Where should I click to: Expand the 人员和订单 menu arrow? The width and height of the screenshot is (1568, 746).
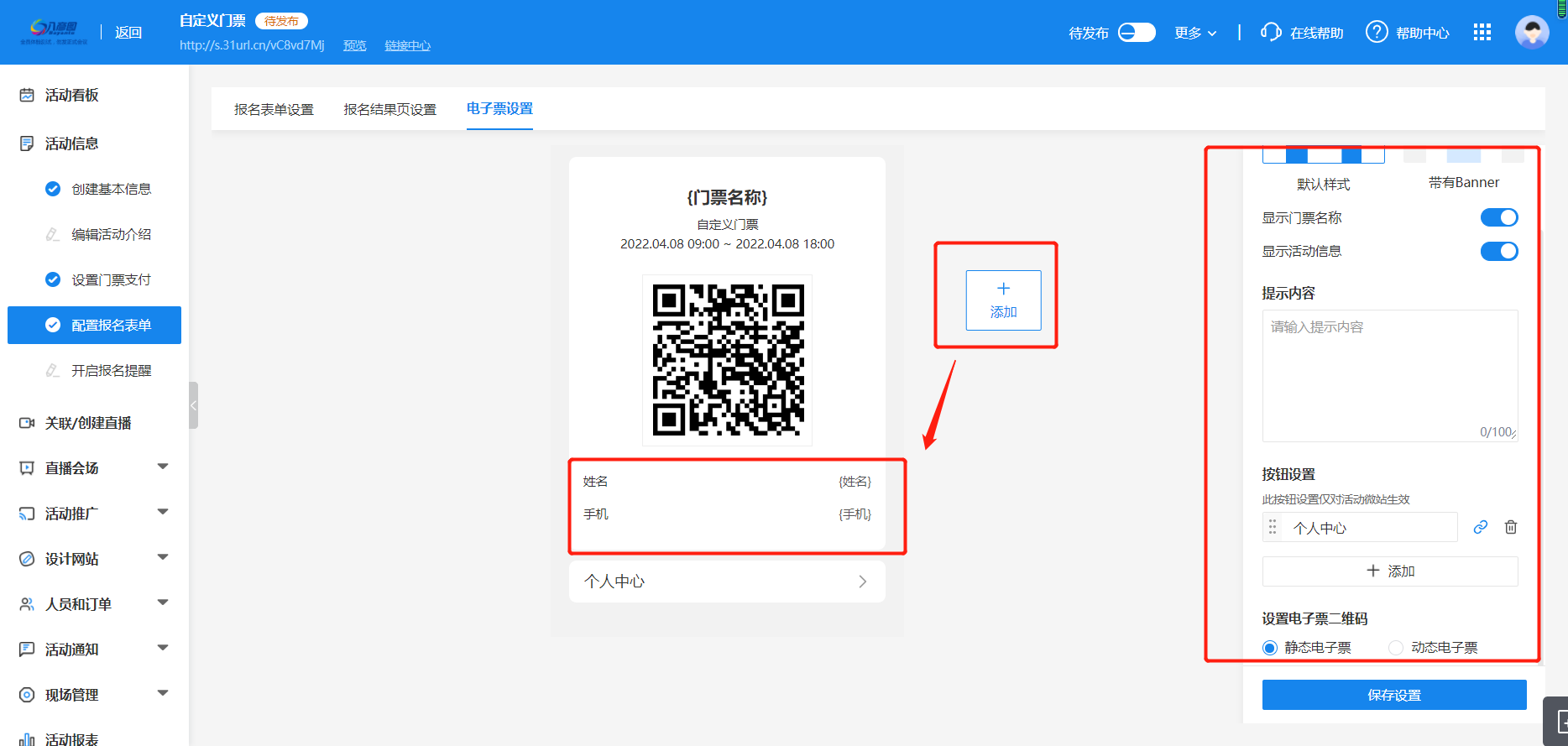(163, 603)
